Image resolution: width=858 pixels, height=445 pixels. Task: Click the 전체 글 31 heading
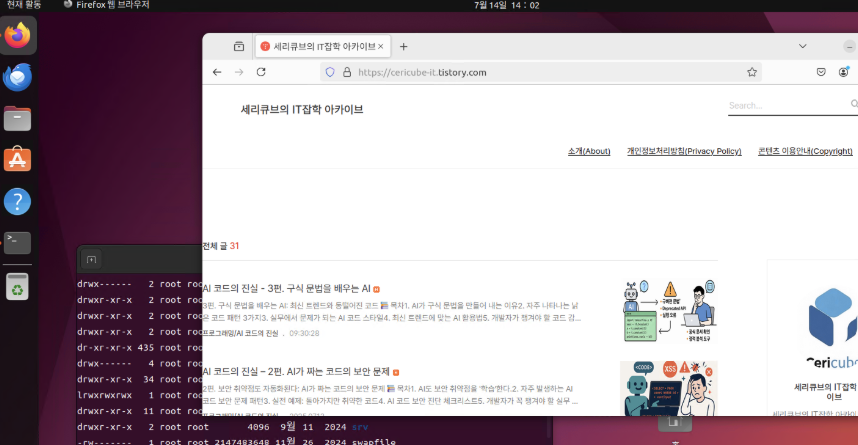pos(221,246)
